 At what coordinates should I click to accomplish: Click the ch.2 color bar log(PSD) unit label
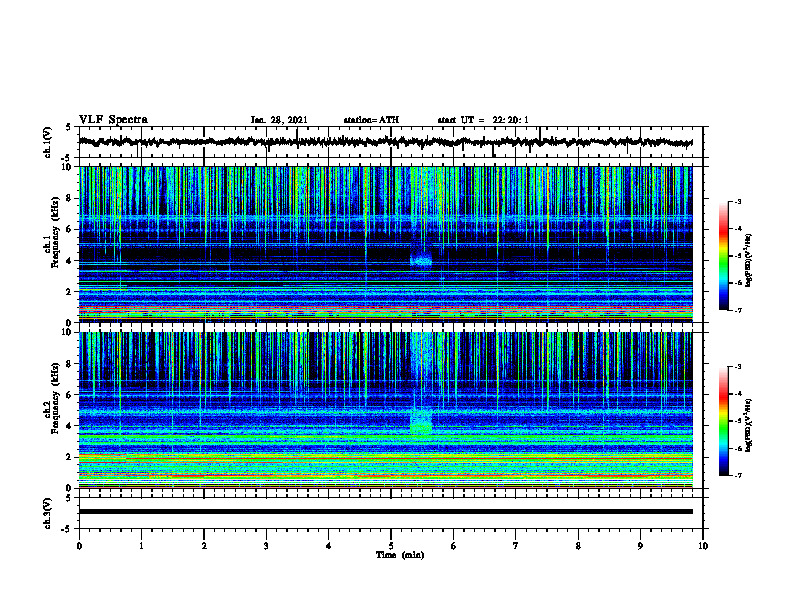tap(749, 425)
